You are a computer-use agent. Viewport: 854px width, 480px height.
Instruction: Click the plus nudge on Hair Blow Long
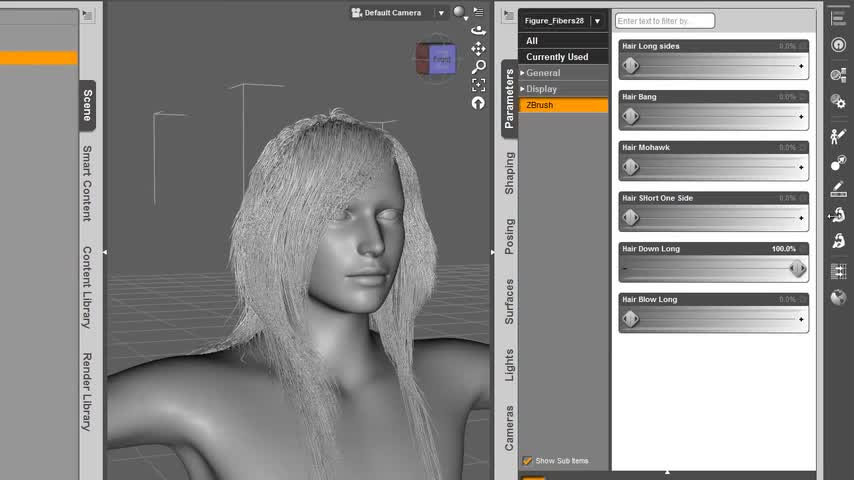pos(801,319)
